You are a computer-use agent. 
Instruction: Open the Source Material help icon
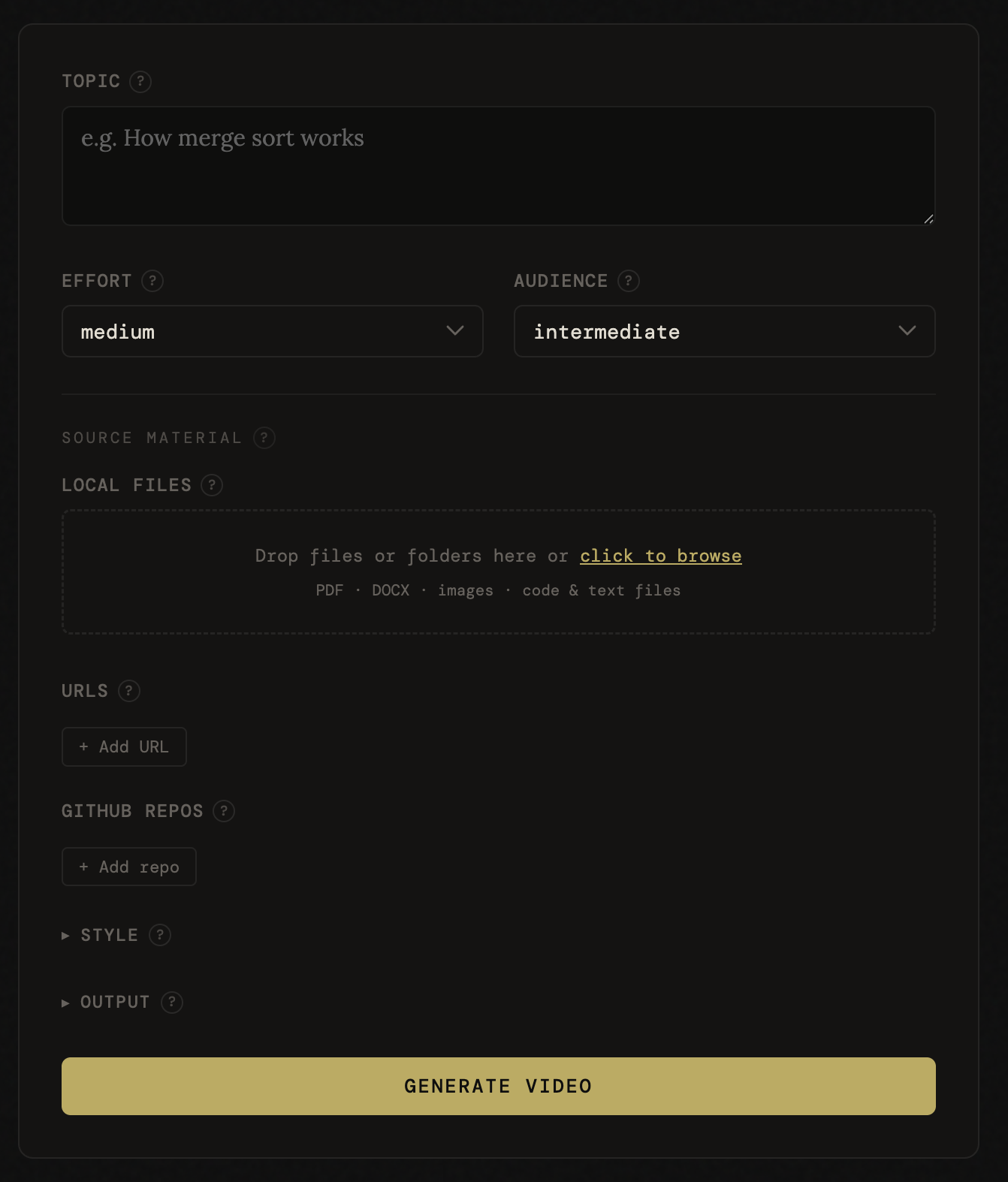(264, 438)
